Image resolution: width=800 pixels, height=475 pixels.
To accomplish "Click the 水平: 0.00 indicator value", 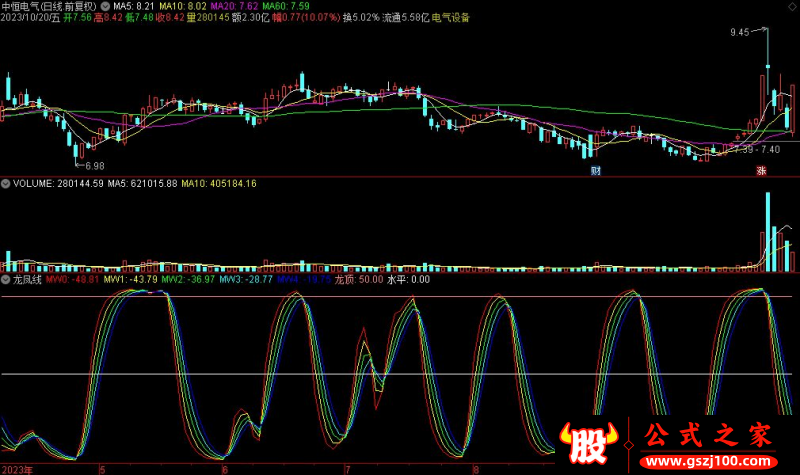I will (409, 280).
